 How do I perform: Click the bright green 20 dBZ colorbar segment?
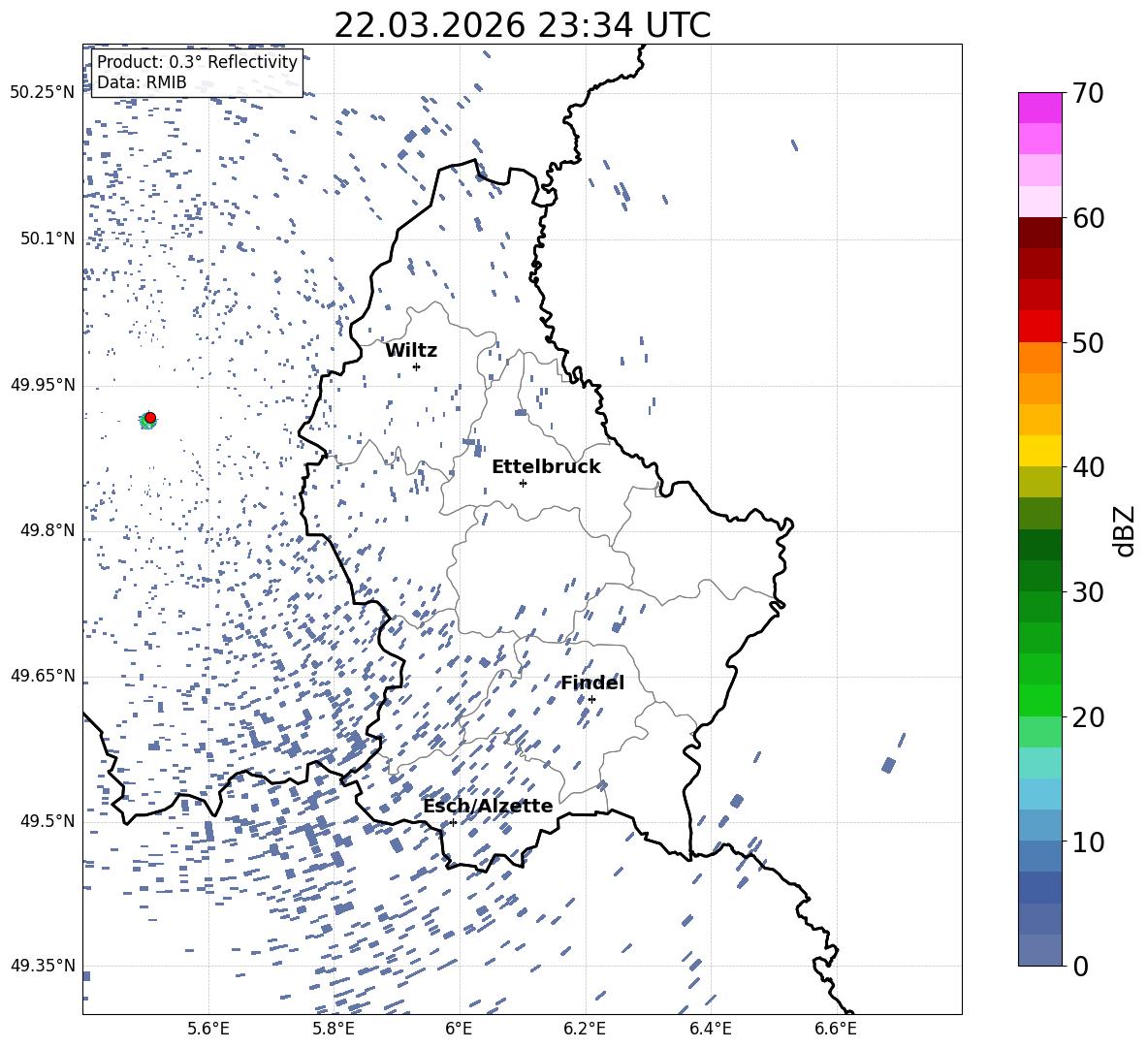tap(1039, 701)
